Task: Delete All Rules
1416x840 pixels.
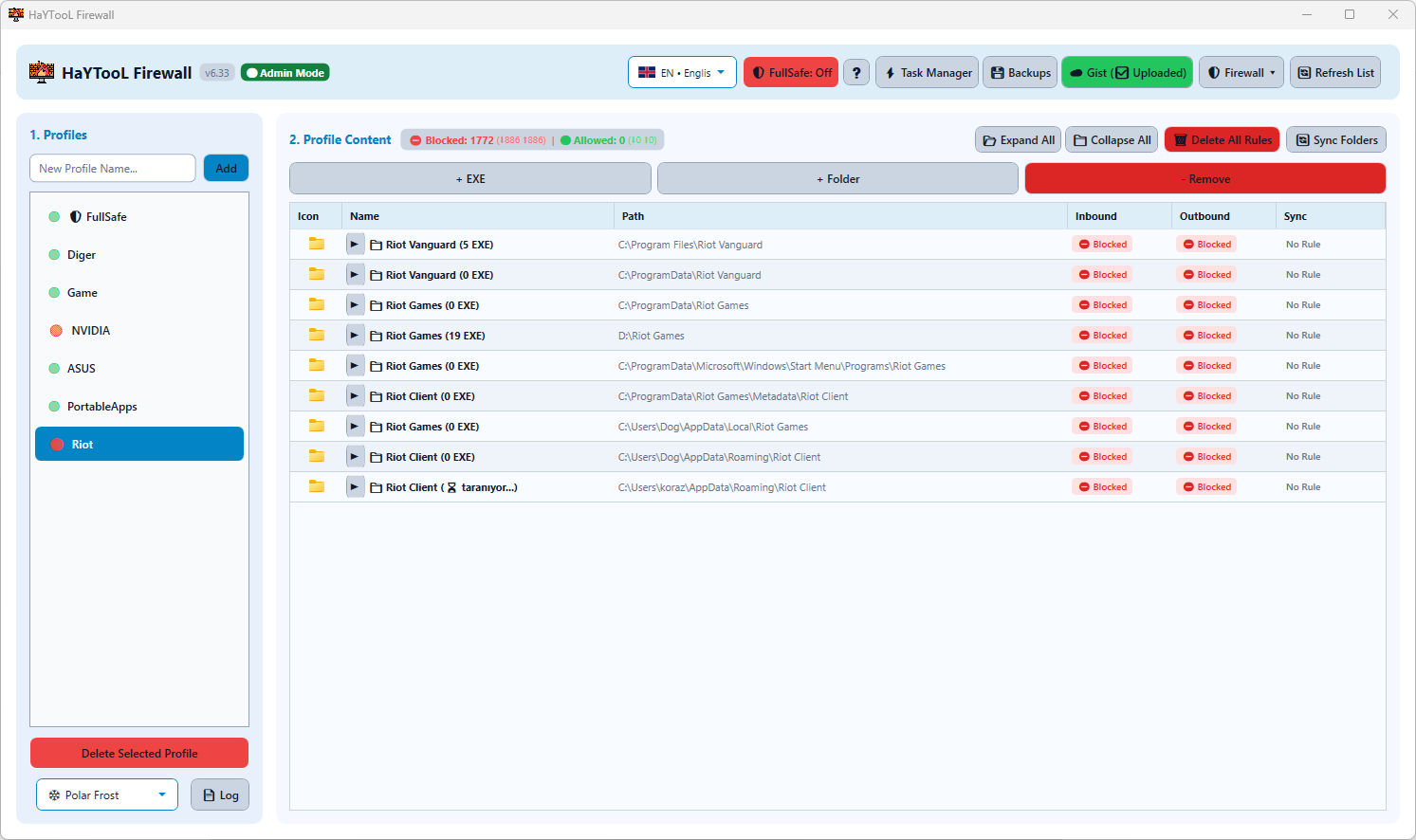Action: (x=1223, y=140)
